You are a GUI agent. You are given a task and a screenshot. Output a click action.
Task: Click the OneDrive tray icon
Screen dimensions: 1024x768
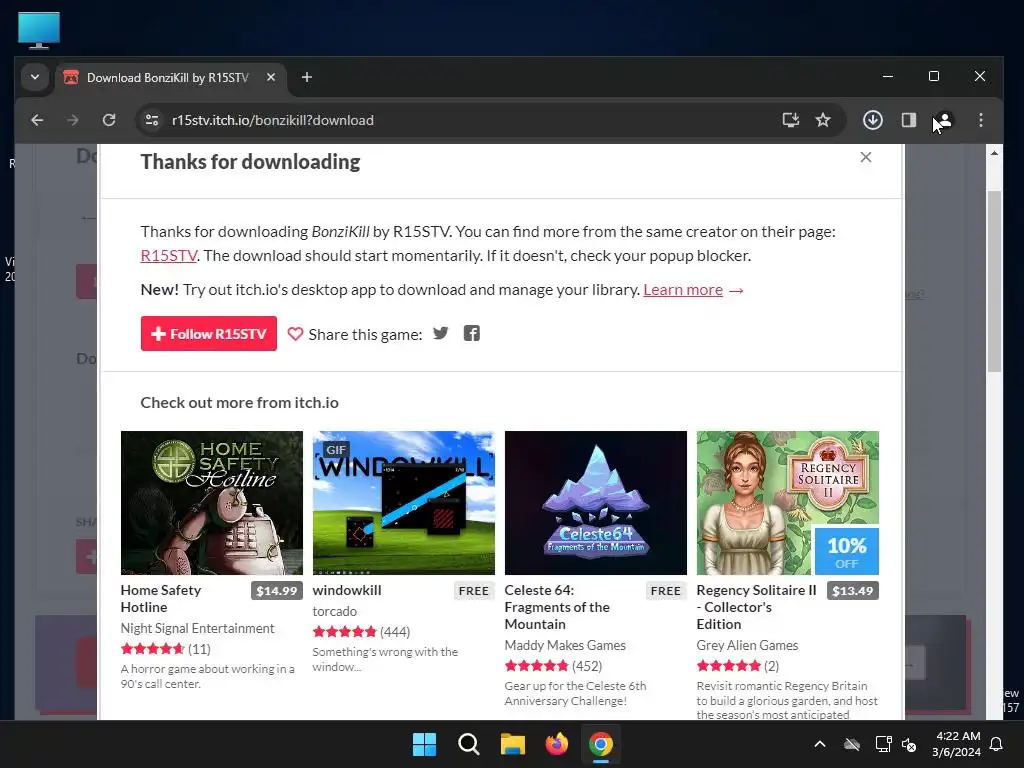[852, 744]
